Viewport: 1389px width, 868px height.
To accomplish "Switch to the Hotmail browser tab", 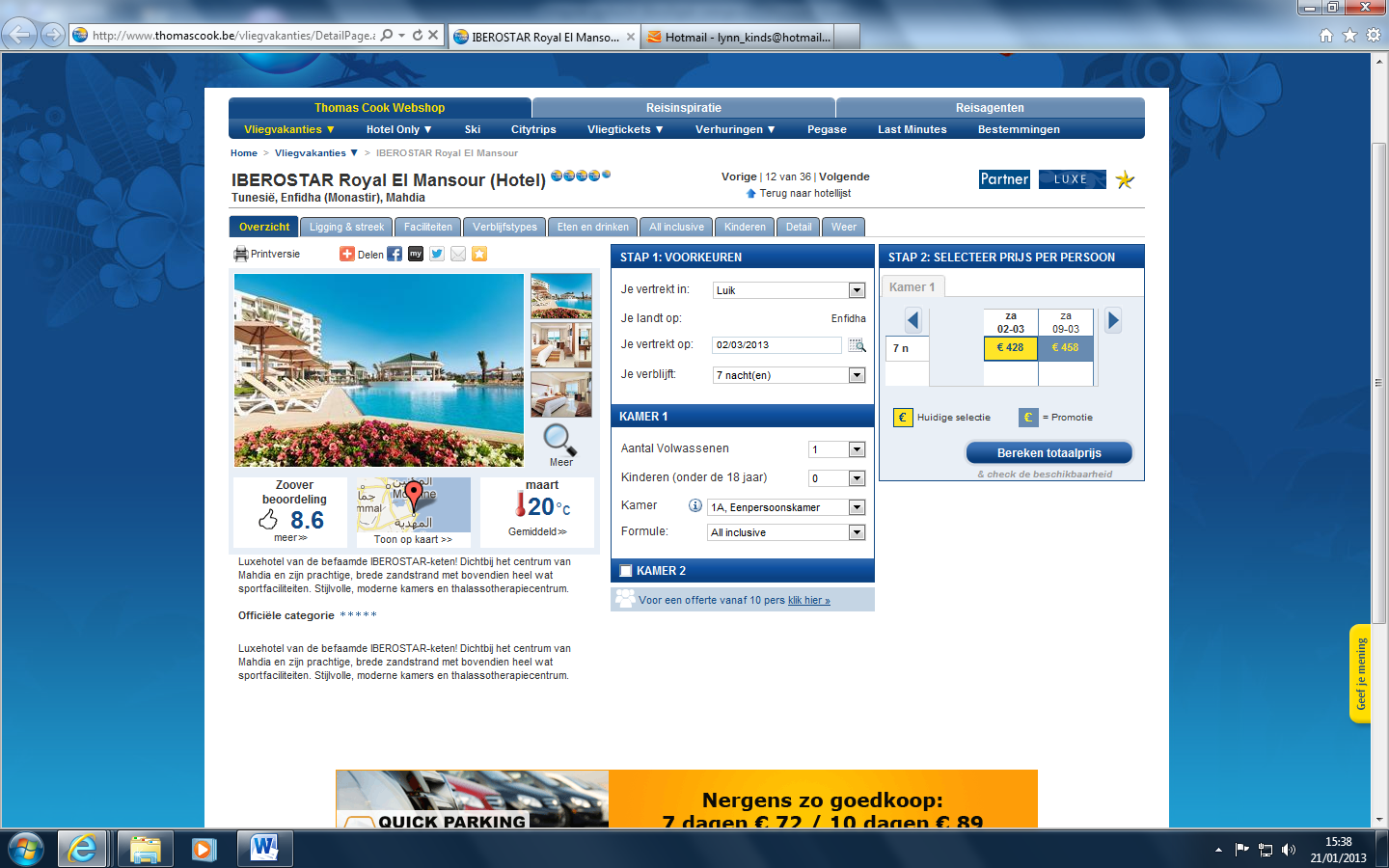I will 739,37.
